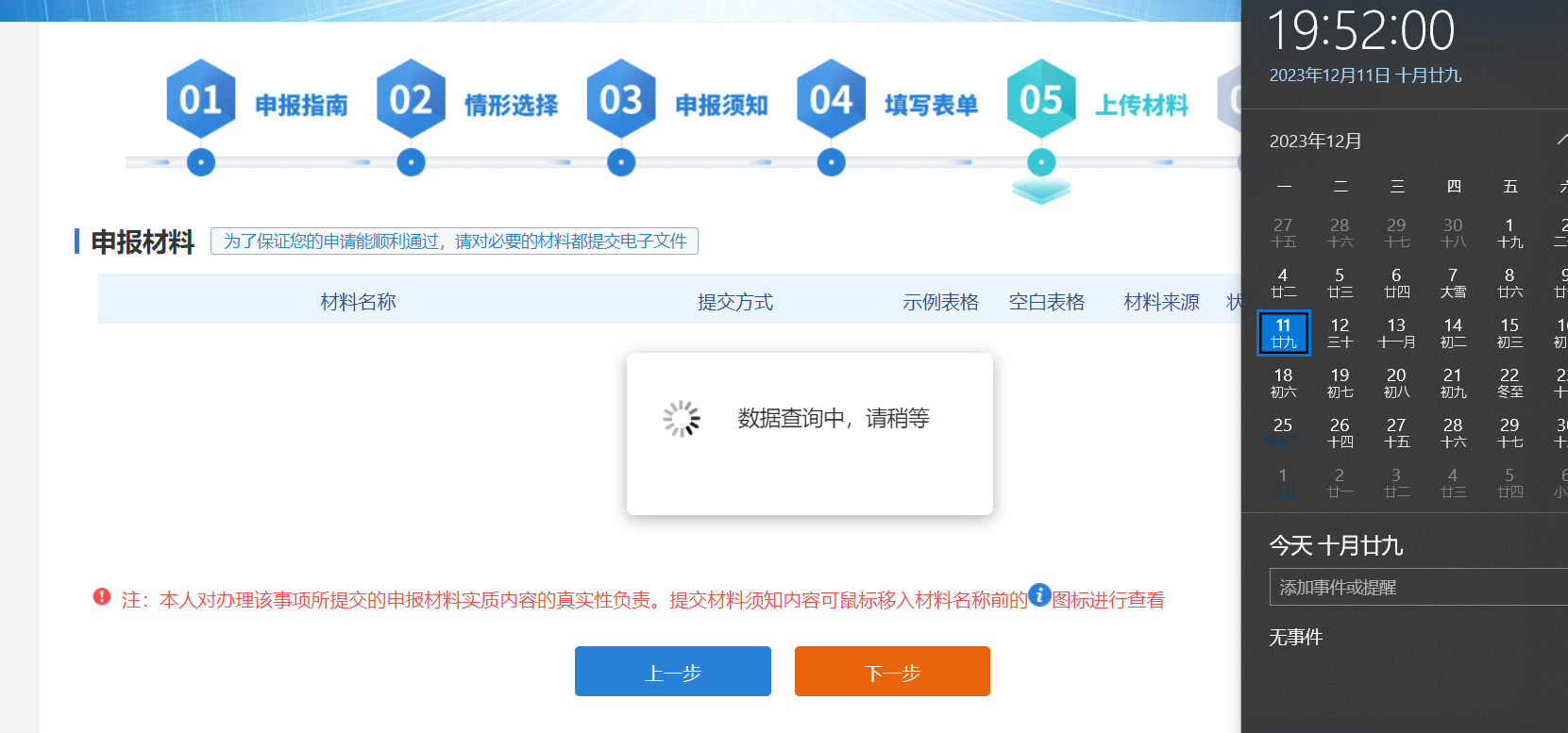Click the 2023年12月11日 date link under clock
1568x733 pixels.
point(1365,75)
